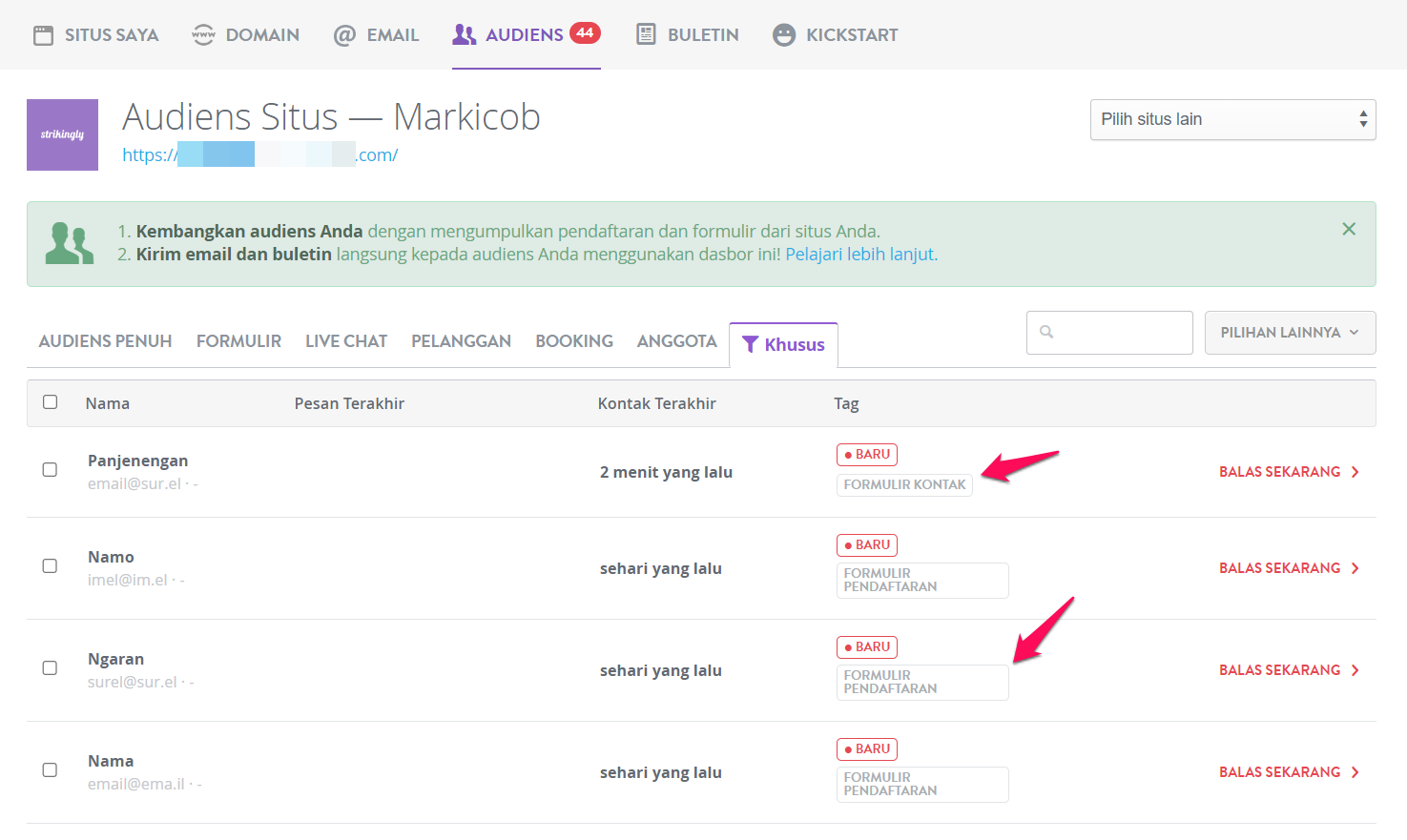This screenshot has width=1407, height=840.
Task: Switch to Audiens Penuh filter
Action: 105,341
